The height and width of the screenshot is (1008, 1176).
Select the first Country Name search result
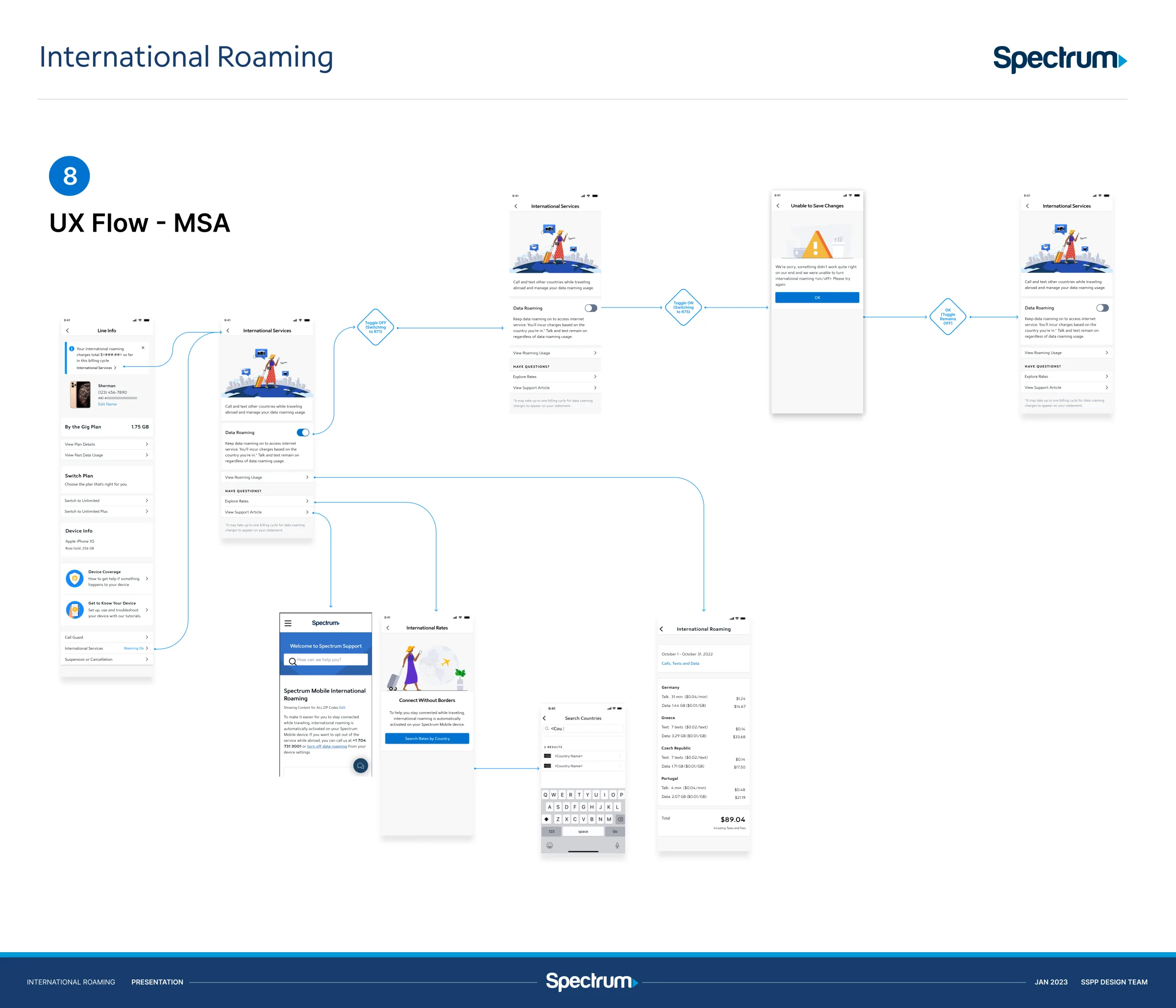pos(583,756)
